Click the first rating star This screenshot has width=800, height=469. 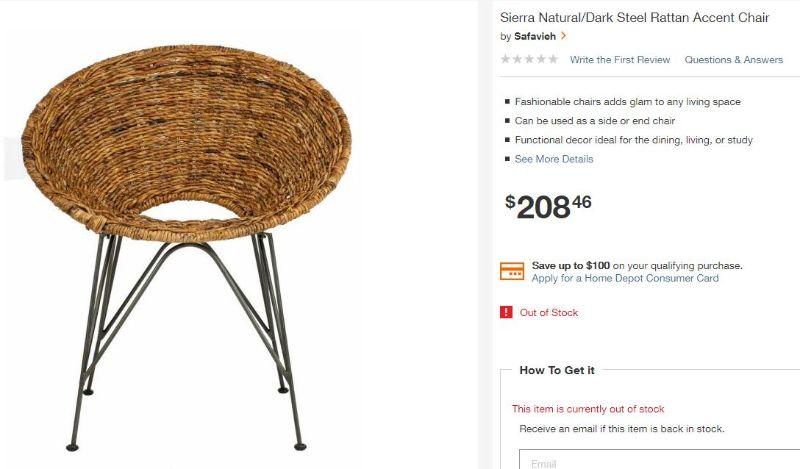tap(506, 59)
